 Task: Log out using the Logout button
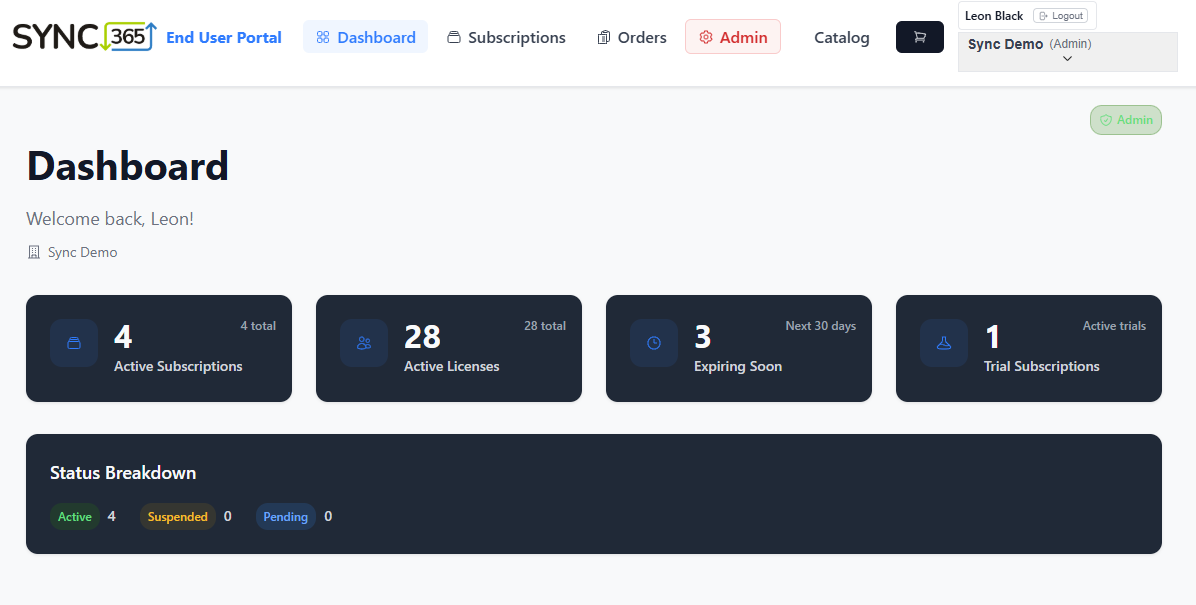1060,16
